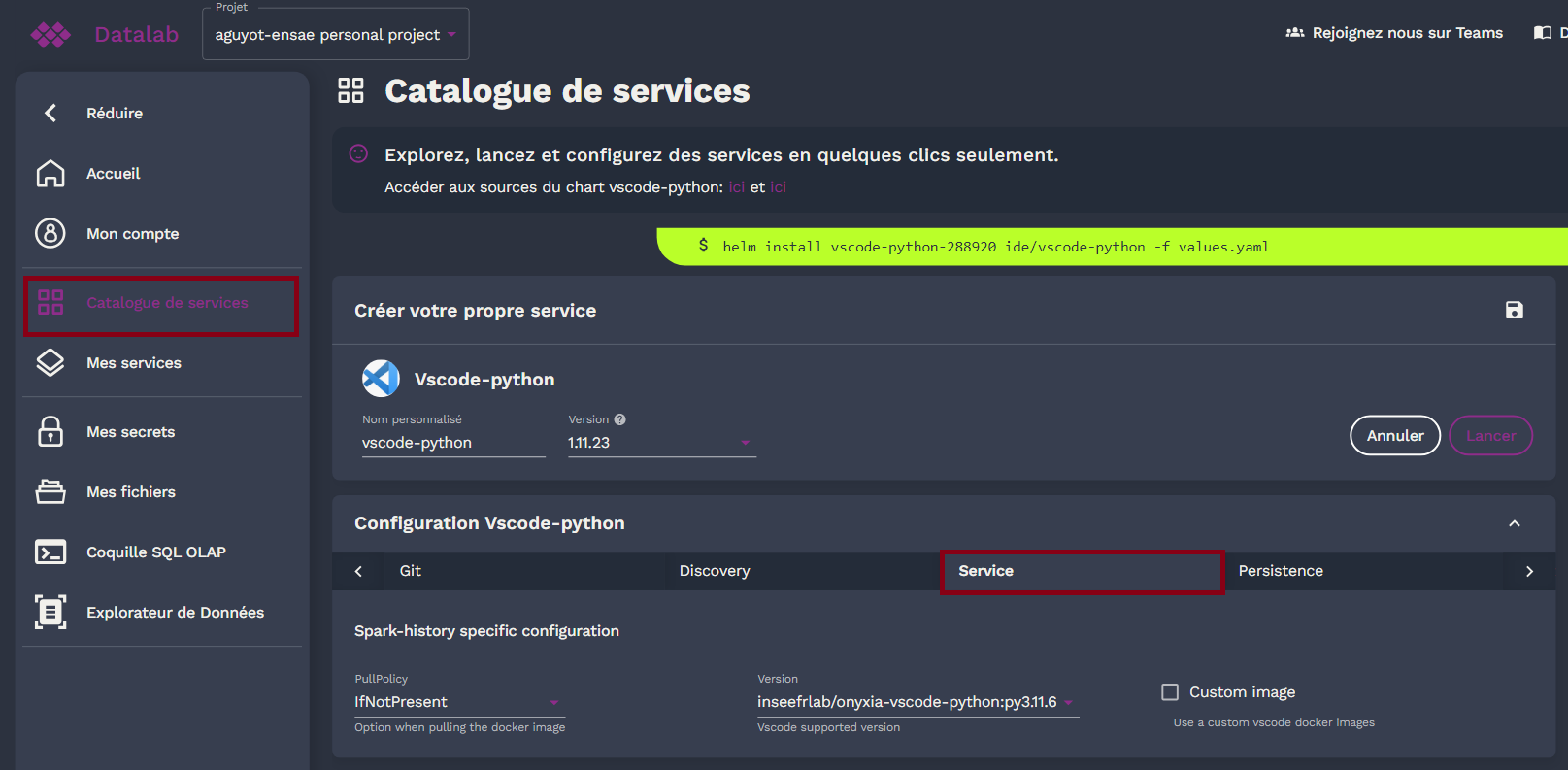Click the Mes services layers icon
The width and height of the screenshot is (1568, 770).
[50, 363]
